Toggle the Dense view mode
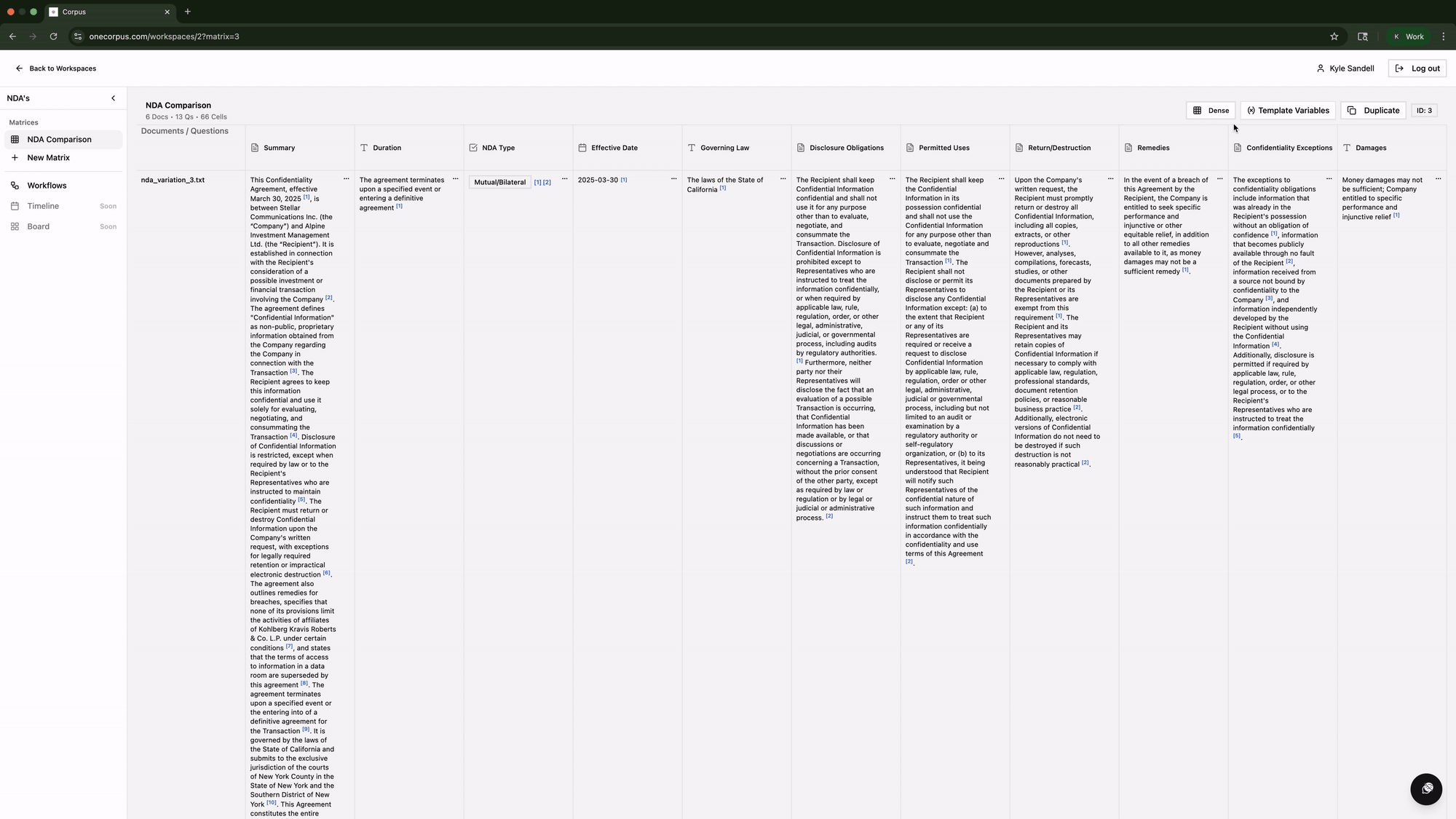The width and height of the screenshot is (1456, 819). tap(1211, 111)
